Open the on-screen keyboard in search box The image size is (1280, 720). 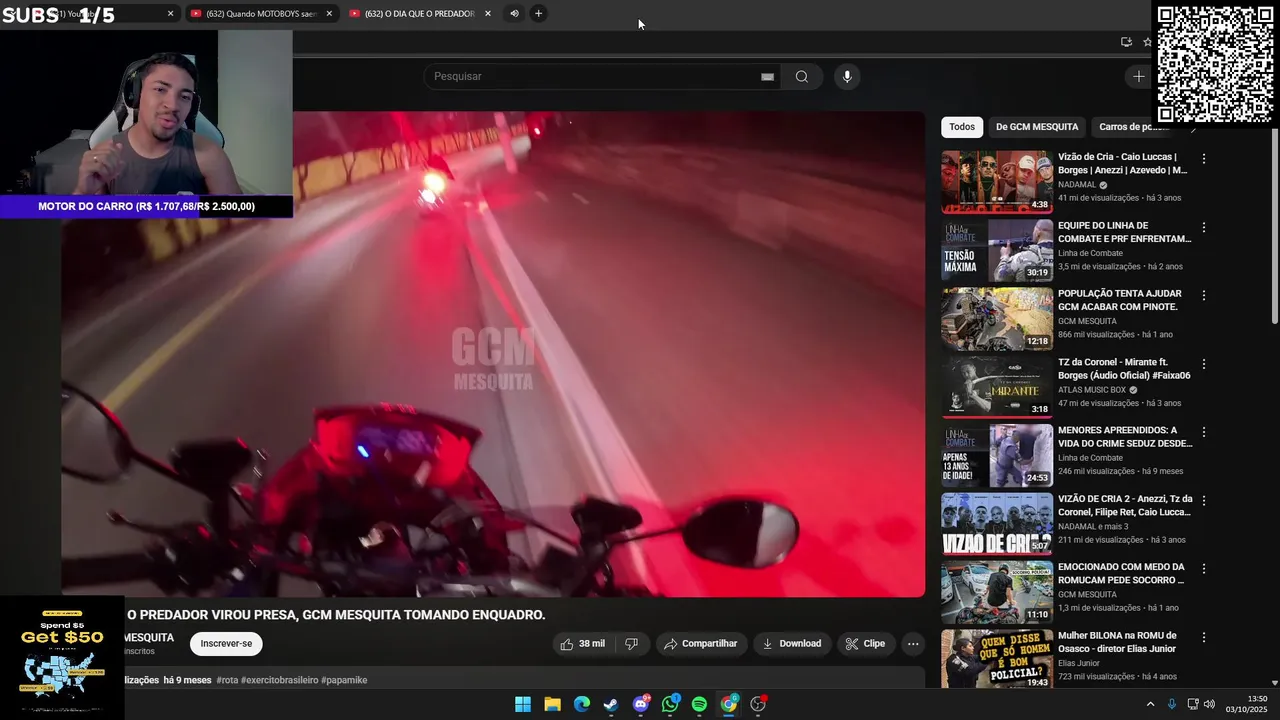[767, 77]
